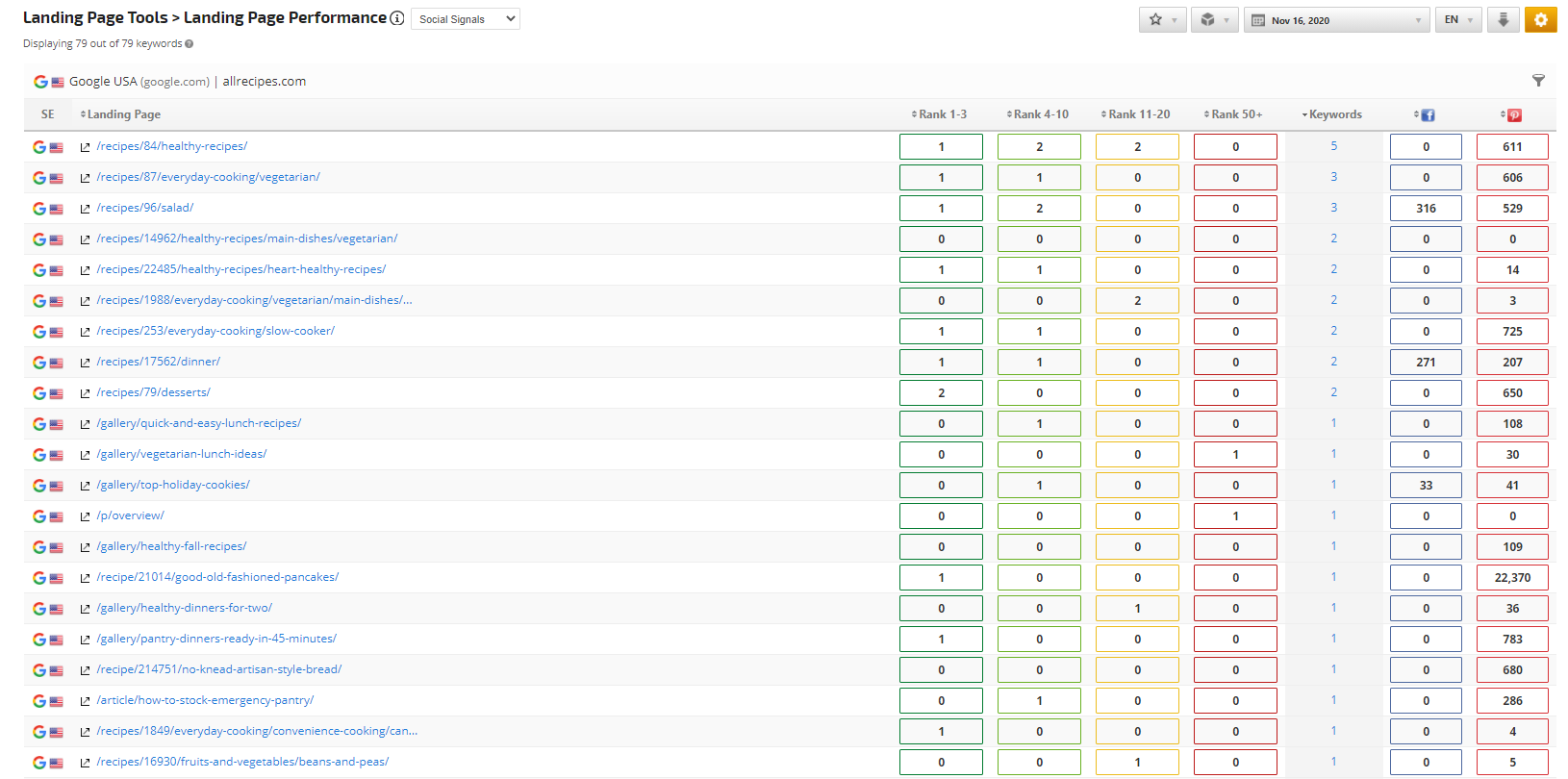Open the orange settings gear
Image resolution: width=1568 pixels, height=779 pixels.
[1540, 19]
